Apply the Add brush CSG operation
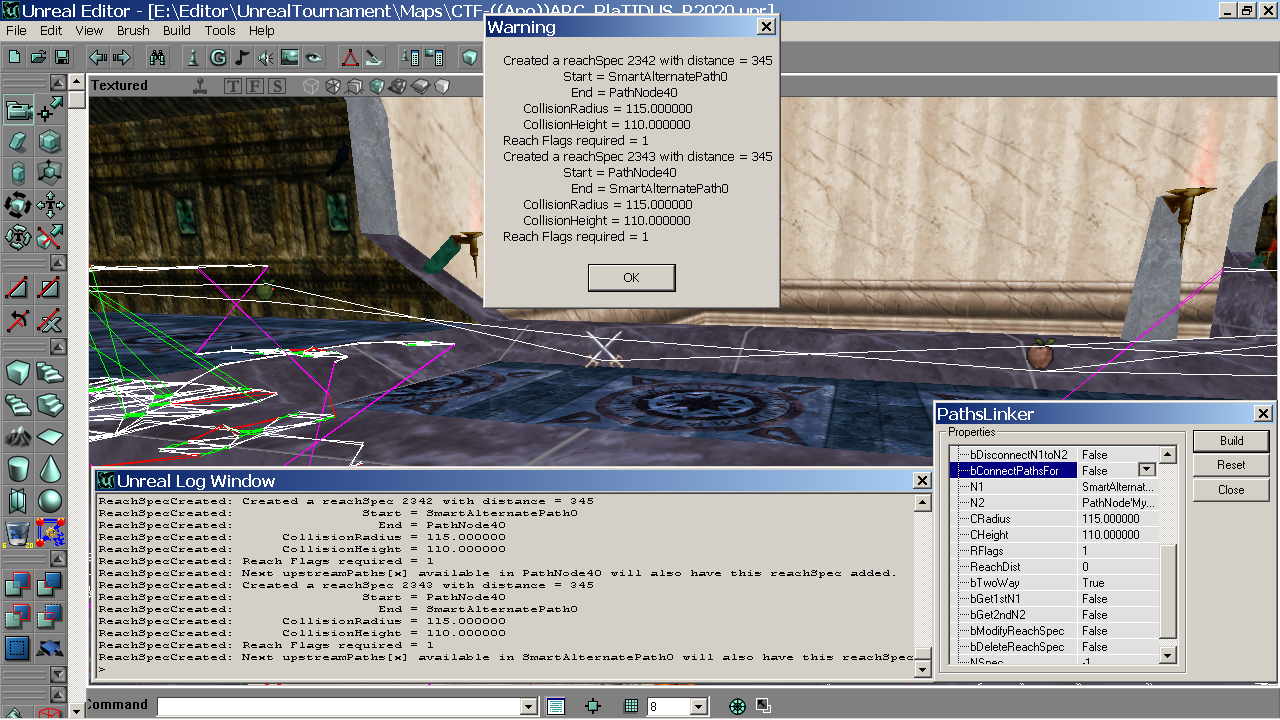This screenshot has width=1280, height=720. 18,583
